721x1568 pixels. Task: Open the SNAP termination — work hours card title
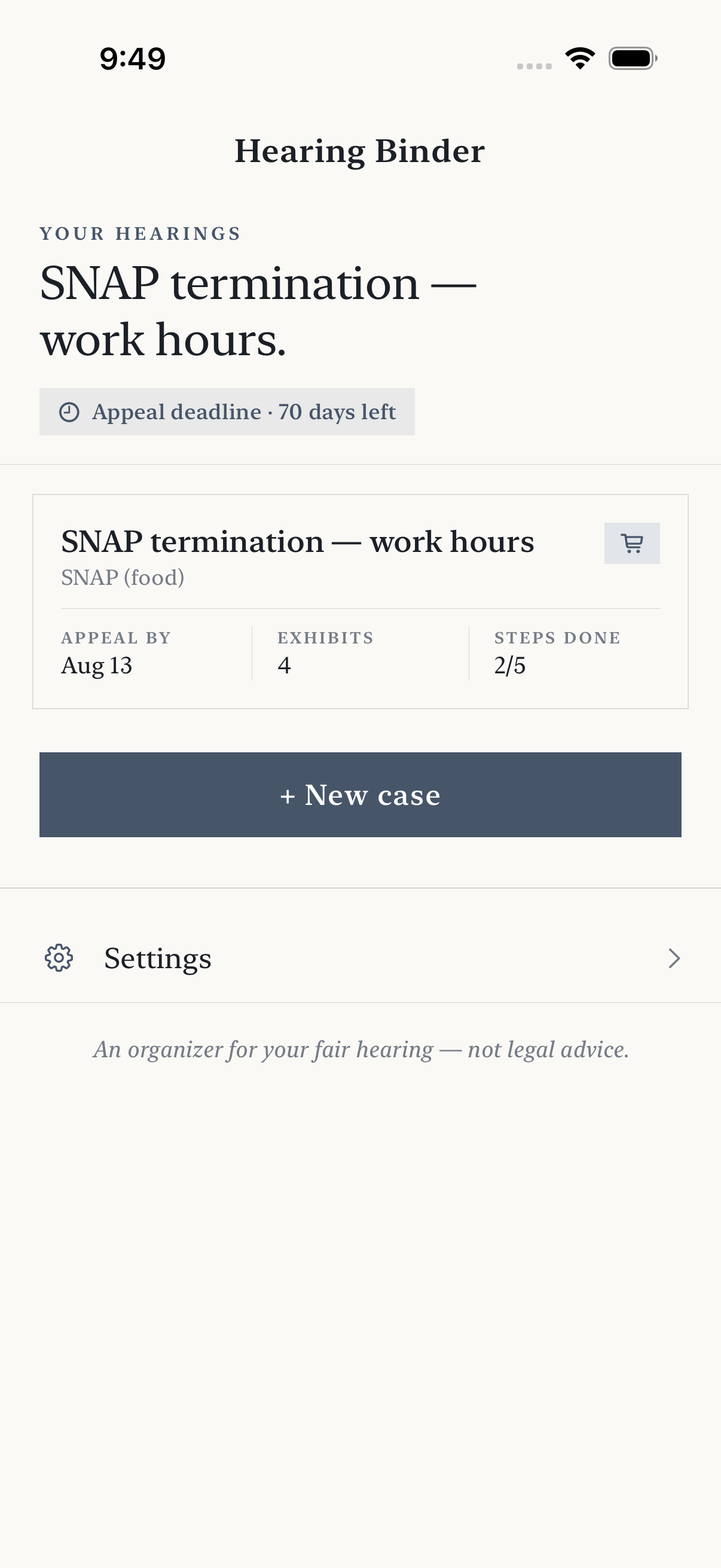298,541
